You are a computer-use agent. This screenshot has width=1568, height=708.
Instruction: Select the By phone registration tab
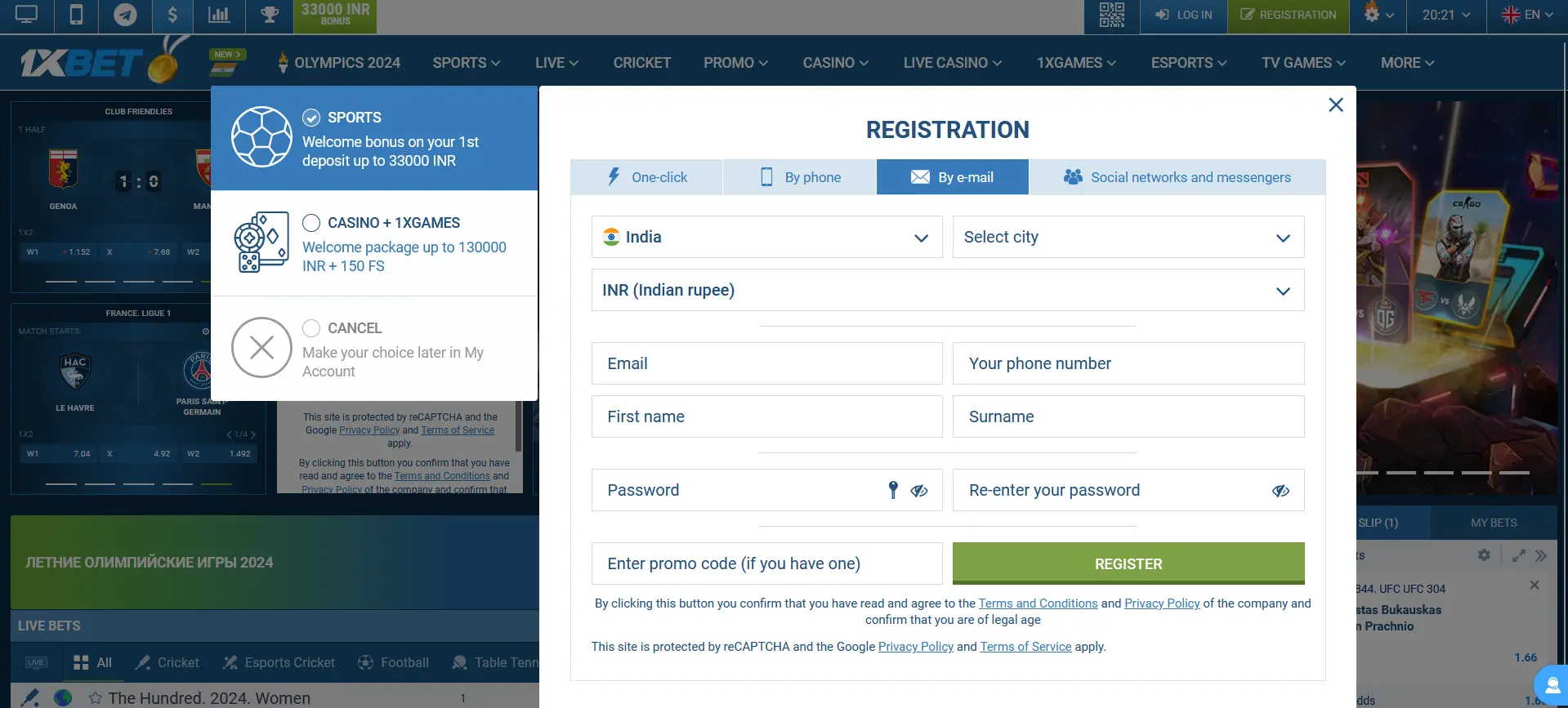click(x=800, y=177)
